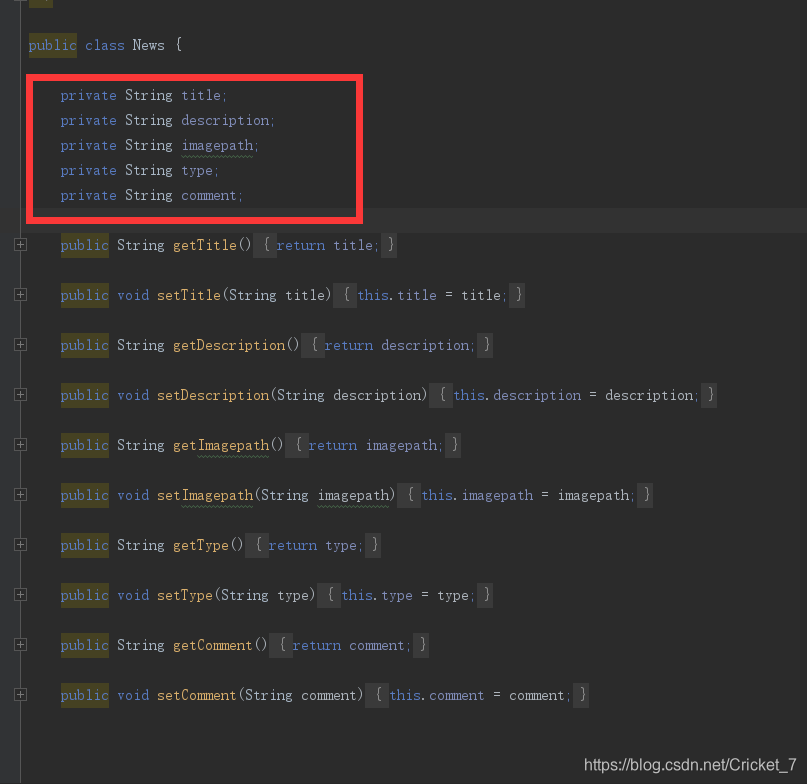Click the type field declaration
Viewport: 807px width, 784px height.
(197, 170)
